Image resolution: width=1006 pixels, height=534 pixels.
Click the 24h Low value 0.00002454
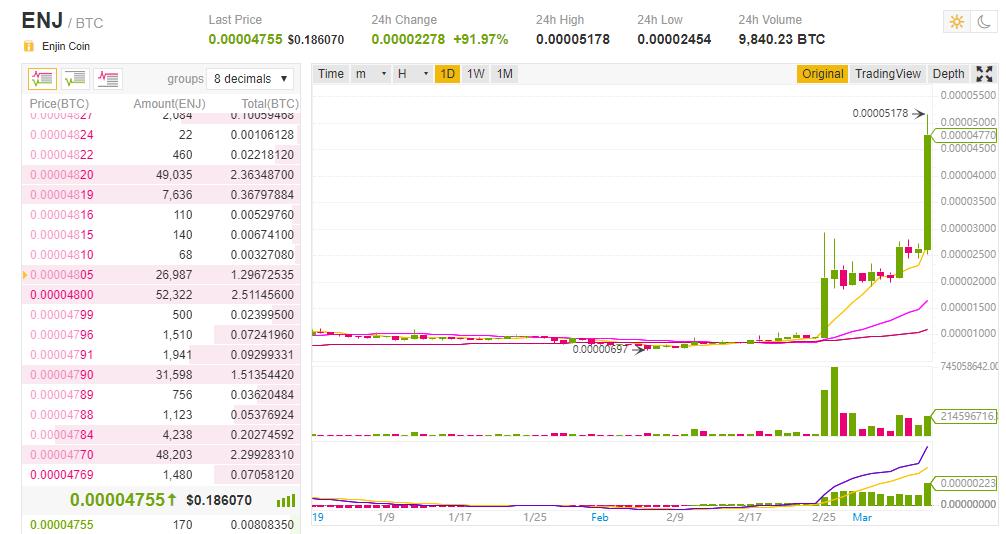coord(674,39)
